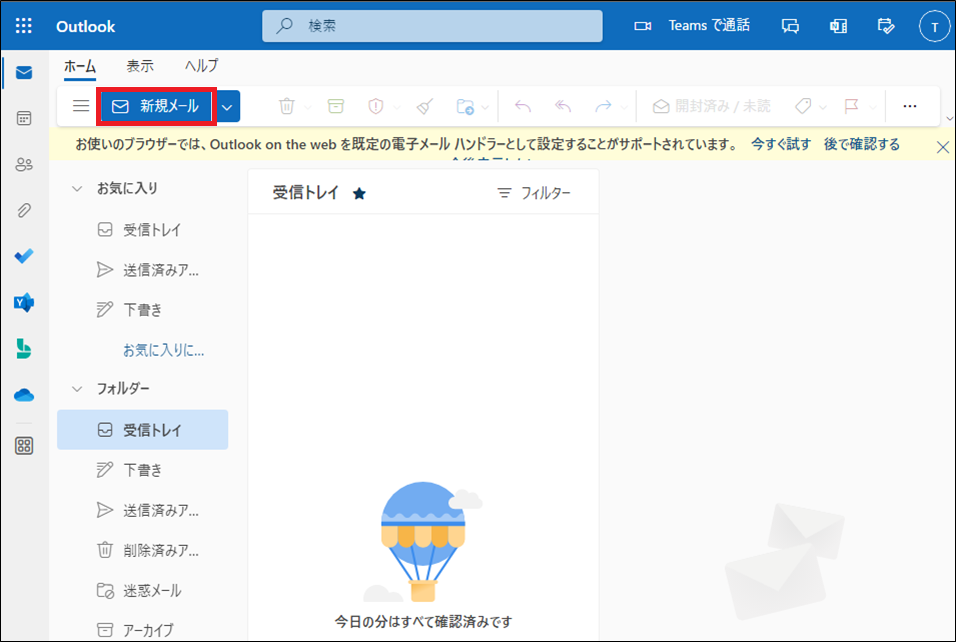The height and width of the screenshot is (642, 956).
Task: Open the report options dropdown arrow
Action: point(397,107)
